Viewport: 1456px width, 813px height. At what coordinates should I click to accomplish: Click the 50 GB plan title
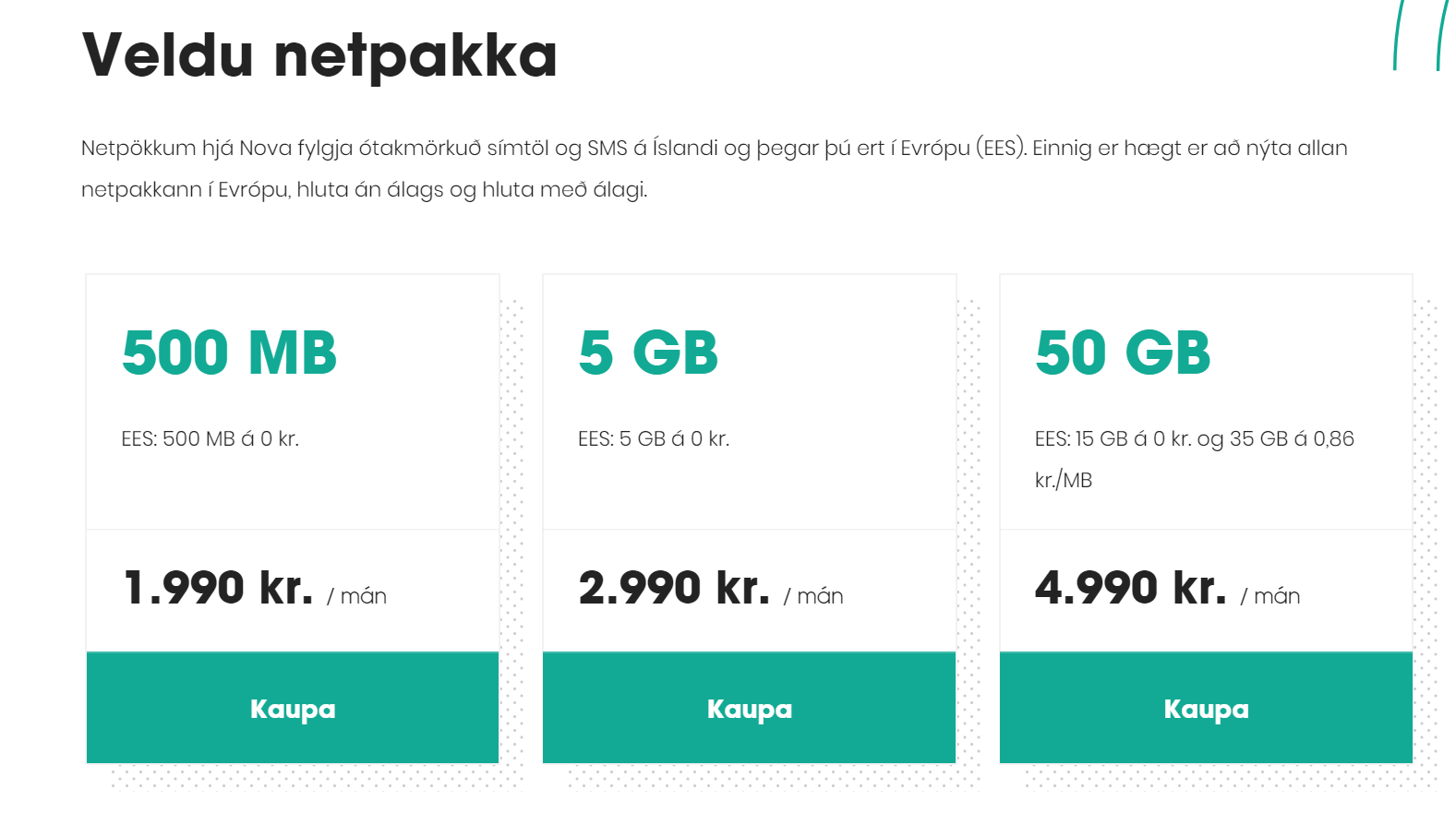(1125, 353)
